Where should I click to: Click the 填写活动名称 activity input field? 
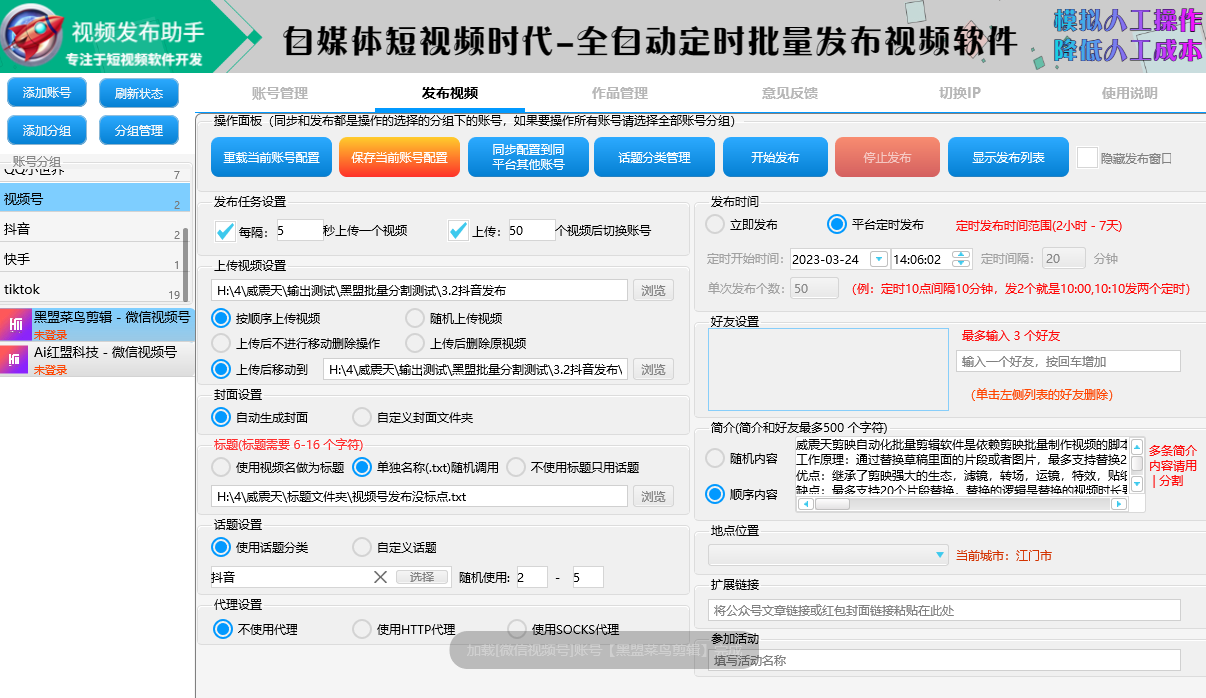tap(944, 660)
